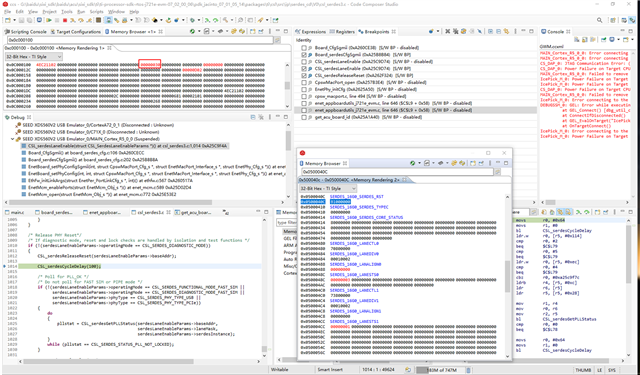
Task: Check the disabled CSL_serdesLaneEnable breakpoint checkbox
Action: [x=304, y=62]
